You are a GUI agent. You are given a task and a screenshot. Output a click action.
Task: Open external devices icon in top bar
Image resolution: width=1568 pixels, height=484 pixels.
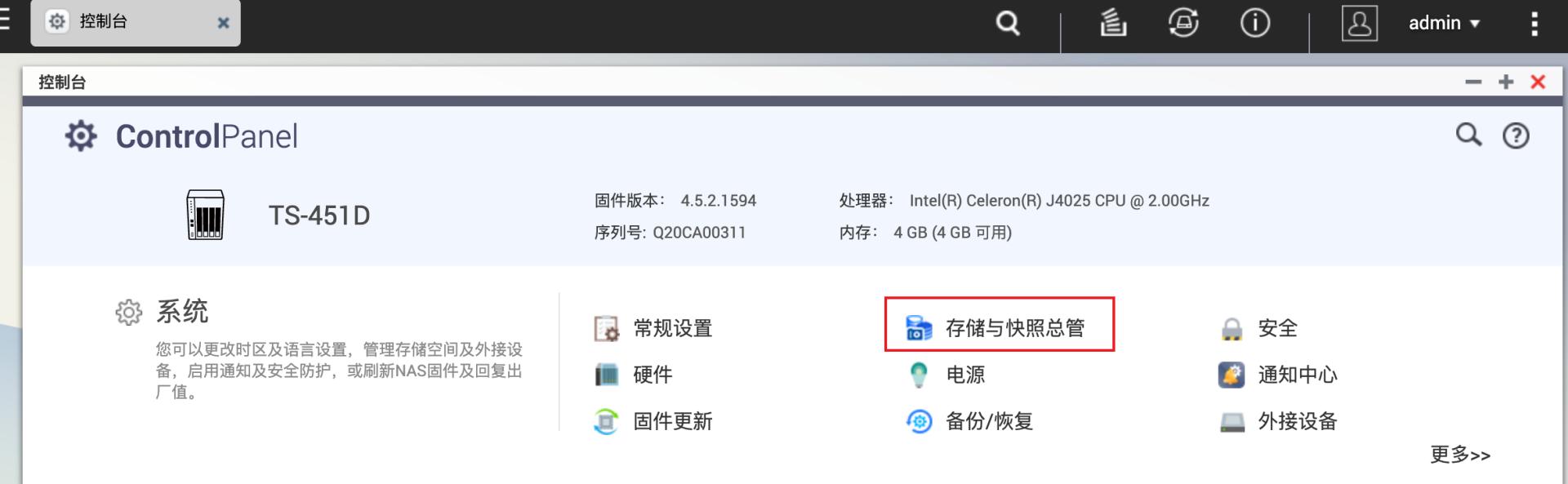click(x=1183, y=23)
